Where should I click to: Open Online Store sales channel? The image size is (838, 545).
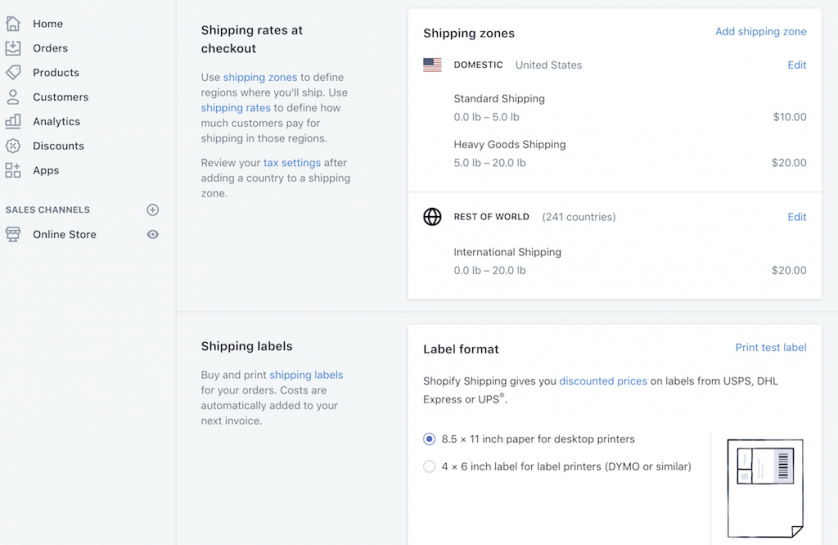click(64, 234)
